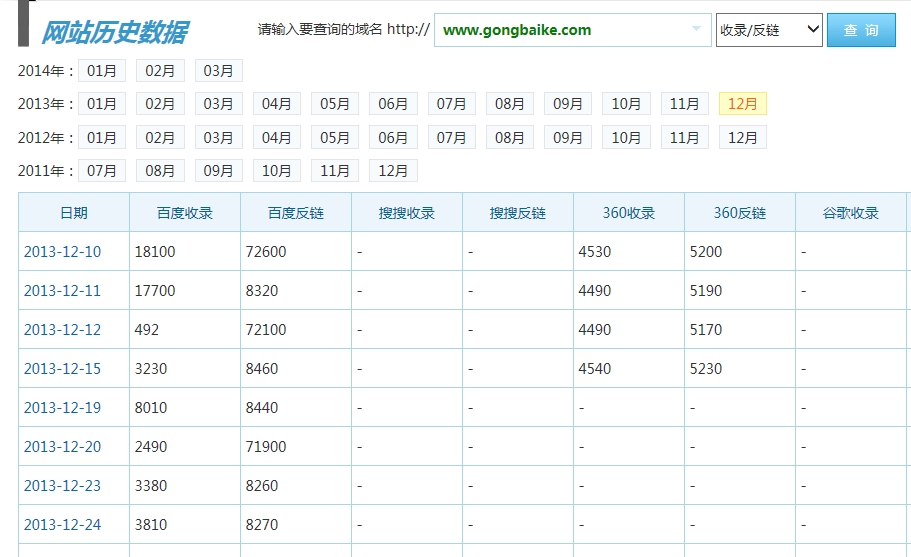Click the 网站历史数据 page title
The image size is (911, 557).
click(115, 31)
